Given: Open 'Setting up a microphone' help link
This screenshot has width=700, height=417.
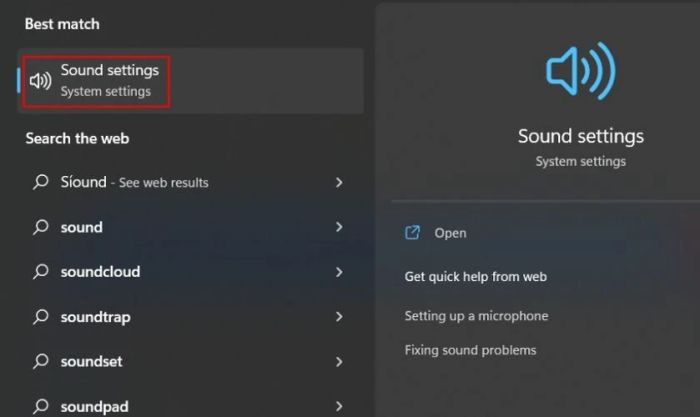Looking at the screenshot, I should (476, 316).
